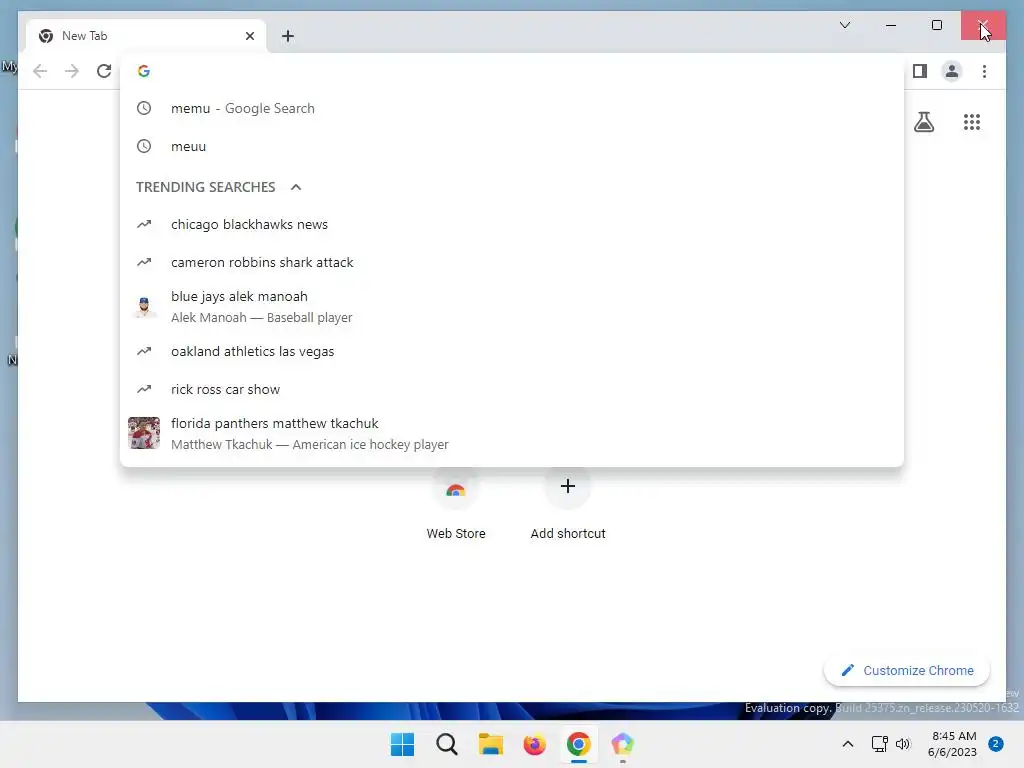
Task: Click the clock icon beside memu
Action: click(144, 108)
